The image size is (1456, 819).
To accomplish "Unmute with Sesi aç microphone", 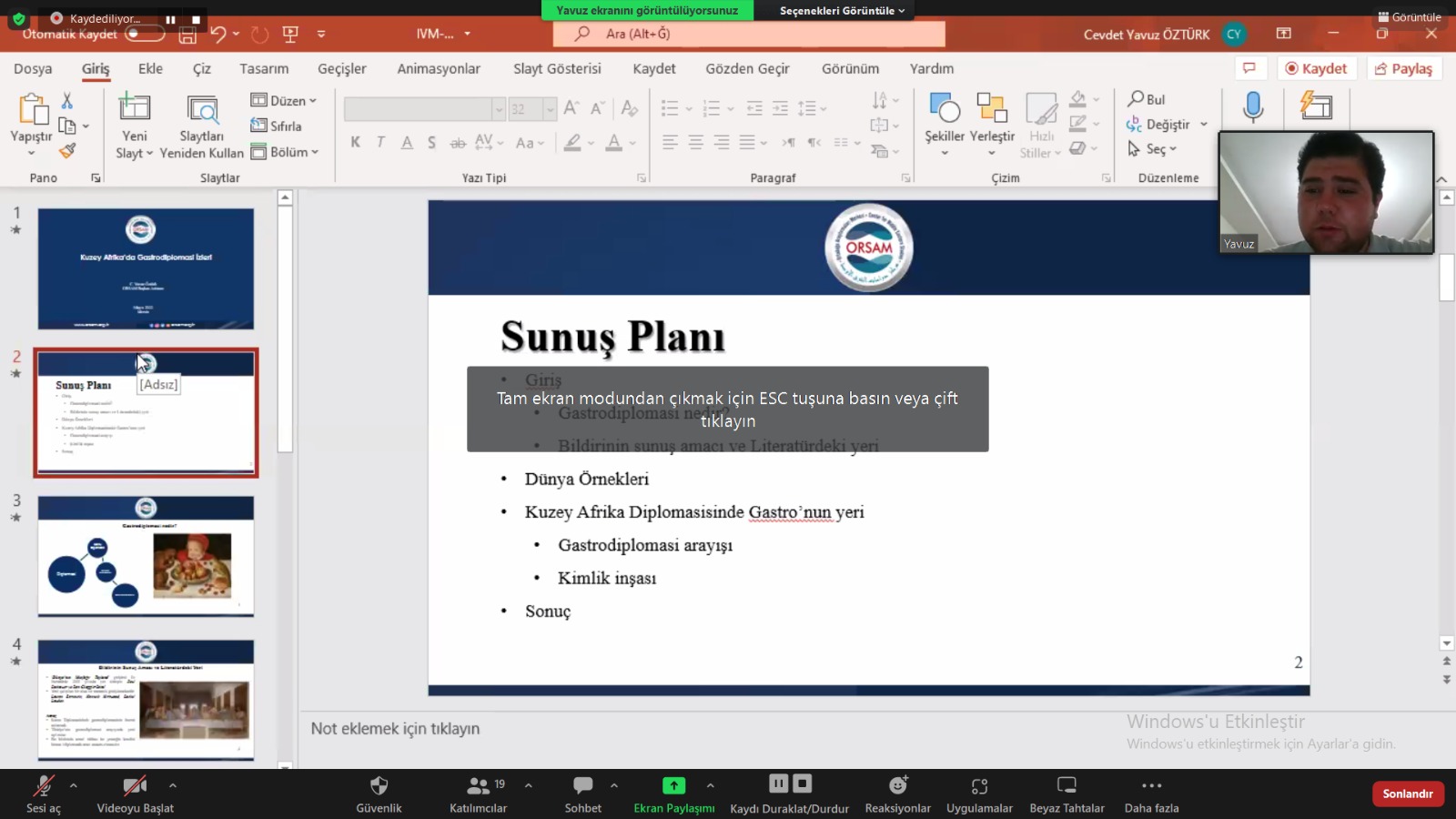I will point(43,794).
